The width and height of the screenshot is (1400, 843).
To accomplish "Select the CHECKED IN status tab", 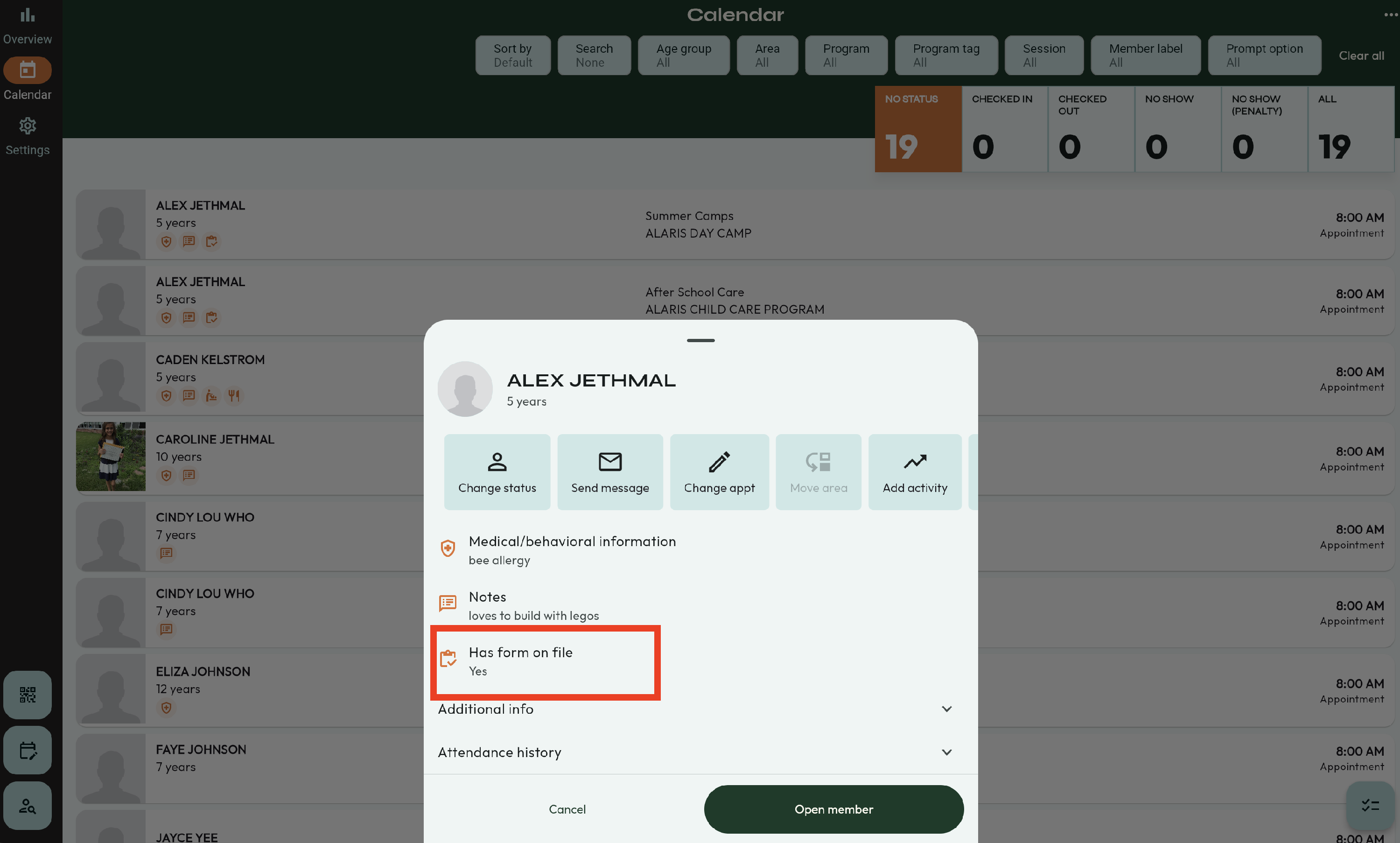I will (x=1004, y=129).
